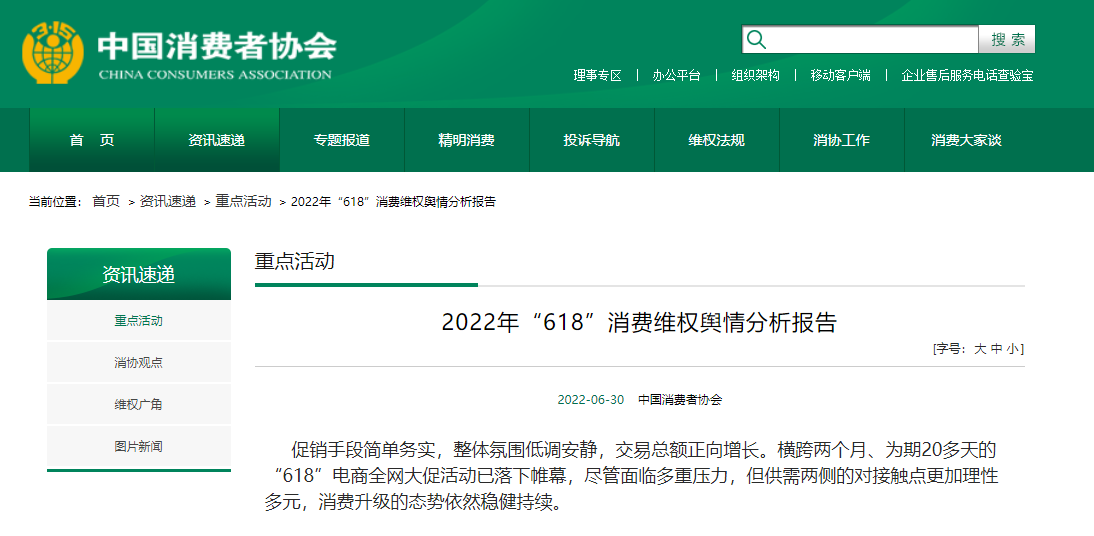Set font size to 小
The width and height of the screenshot is (1094, 536).
pos(1012,349)
